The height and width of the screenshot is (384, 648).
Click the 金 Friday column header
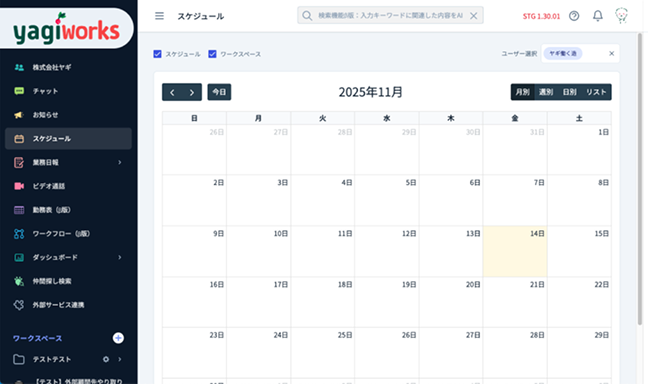point(515,118)
